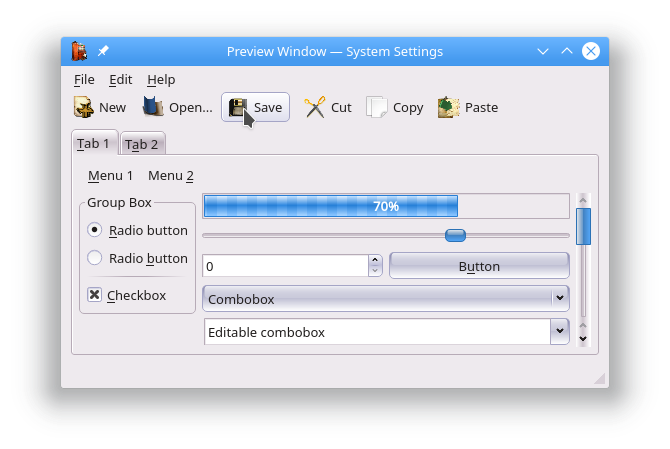Switch to Tab 2
The width and height of the screenshot is (670, 449).
coord(142,144)
